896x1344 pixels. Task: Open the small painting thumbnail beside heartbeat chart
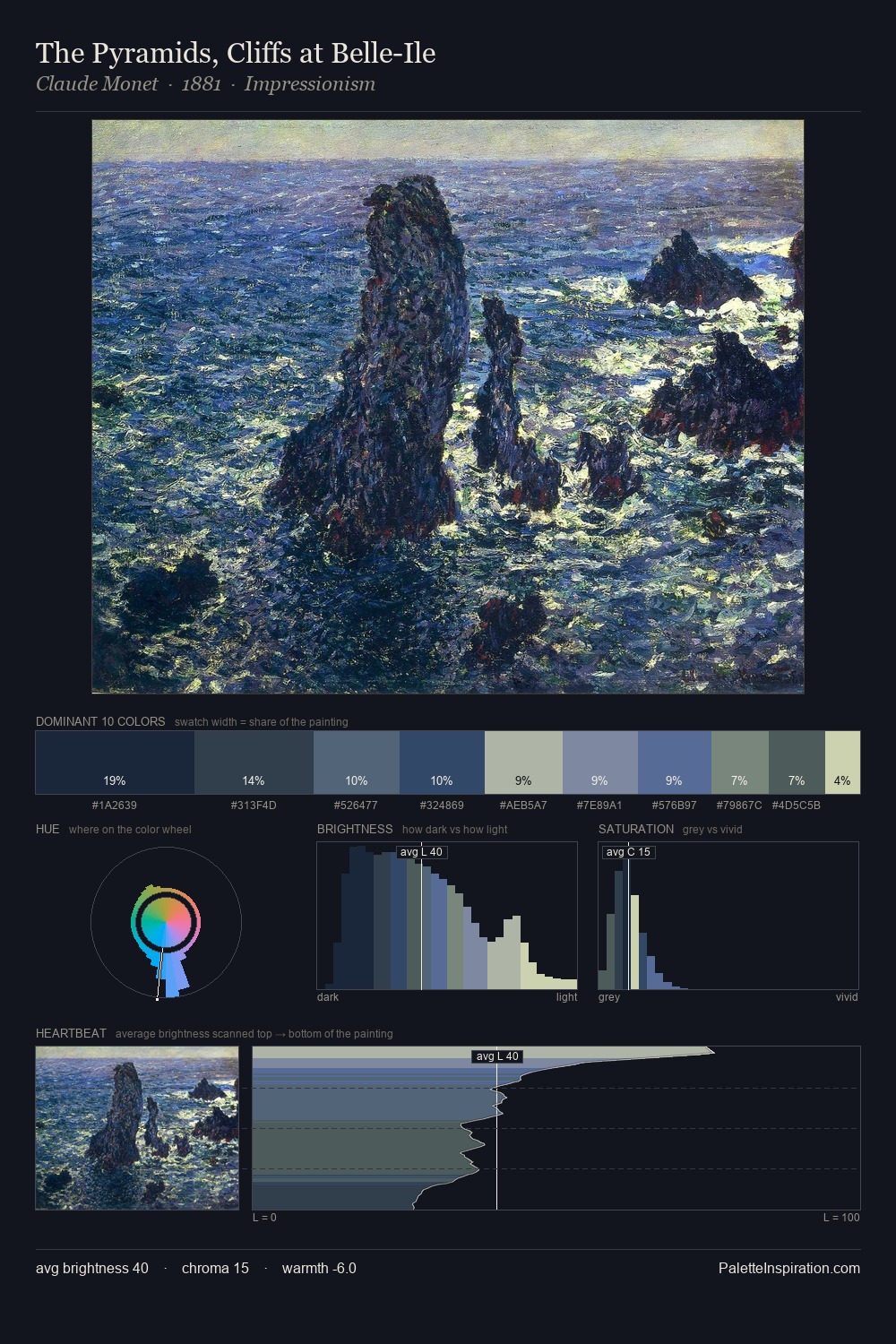(x=137, y=1128)
